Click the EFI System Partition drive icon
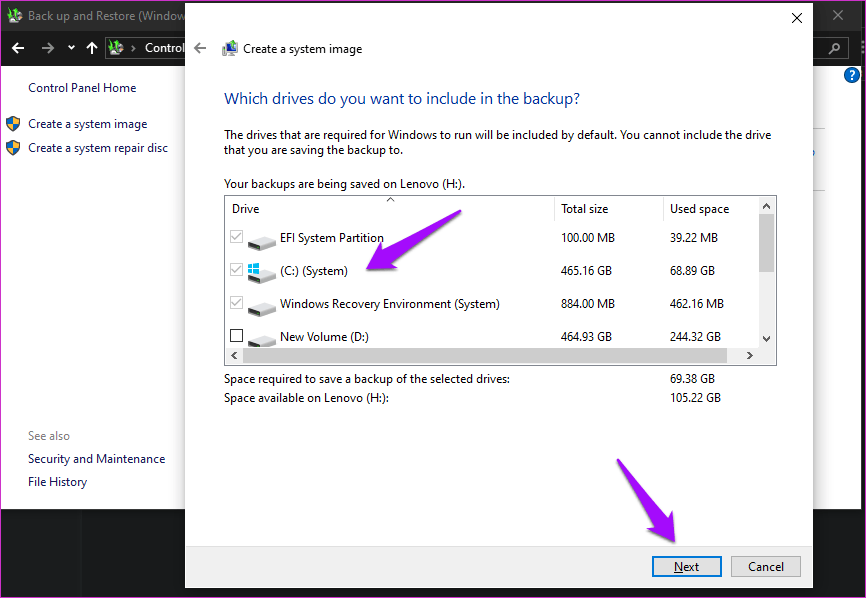 (x=261, y=239)
